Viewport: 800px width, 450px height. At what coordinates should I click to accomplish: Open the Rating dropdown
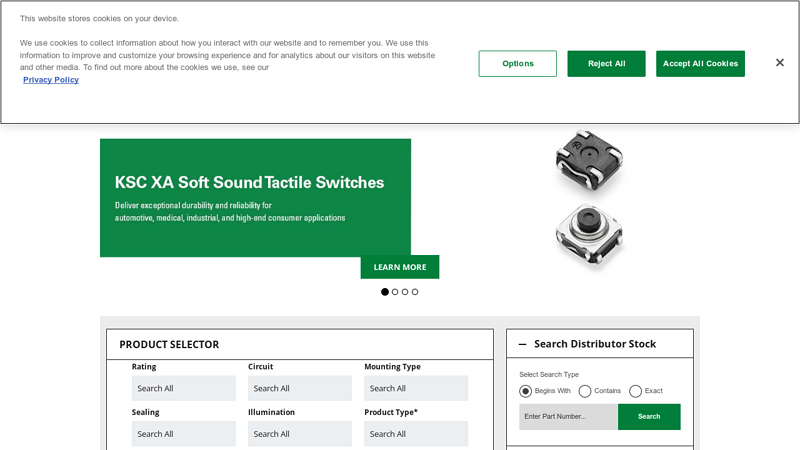(x=184, y=388)
